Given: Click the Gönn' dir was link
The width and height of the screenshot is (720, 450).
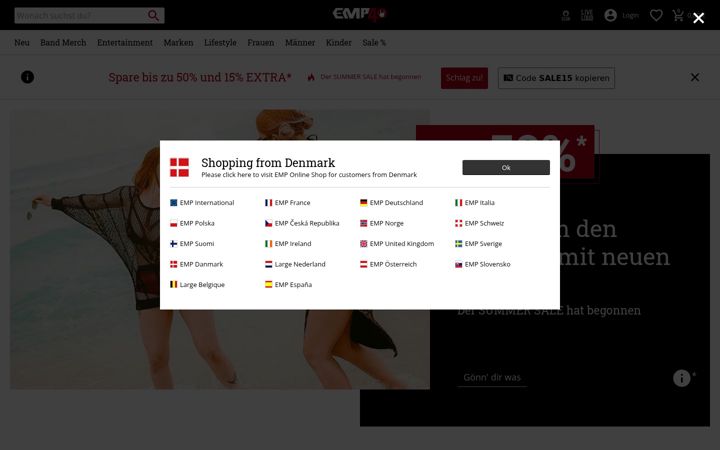Looking at the screenshot, I should (x=492, y=377).
